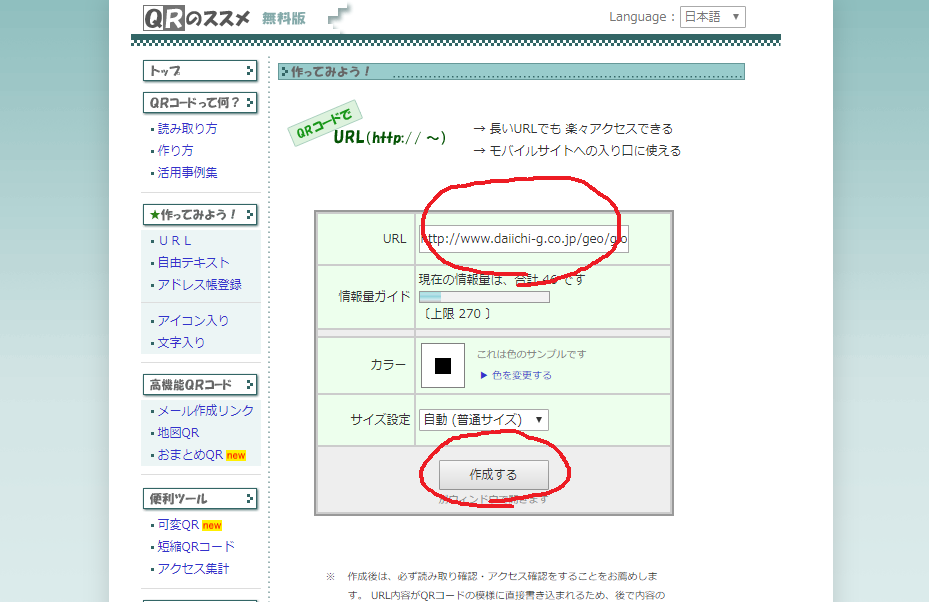Click the 色を変更する link
Image resolution: width=929 pixels, height=602 pixels.
[521, 375]
